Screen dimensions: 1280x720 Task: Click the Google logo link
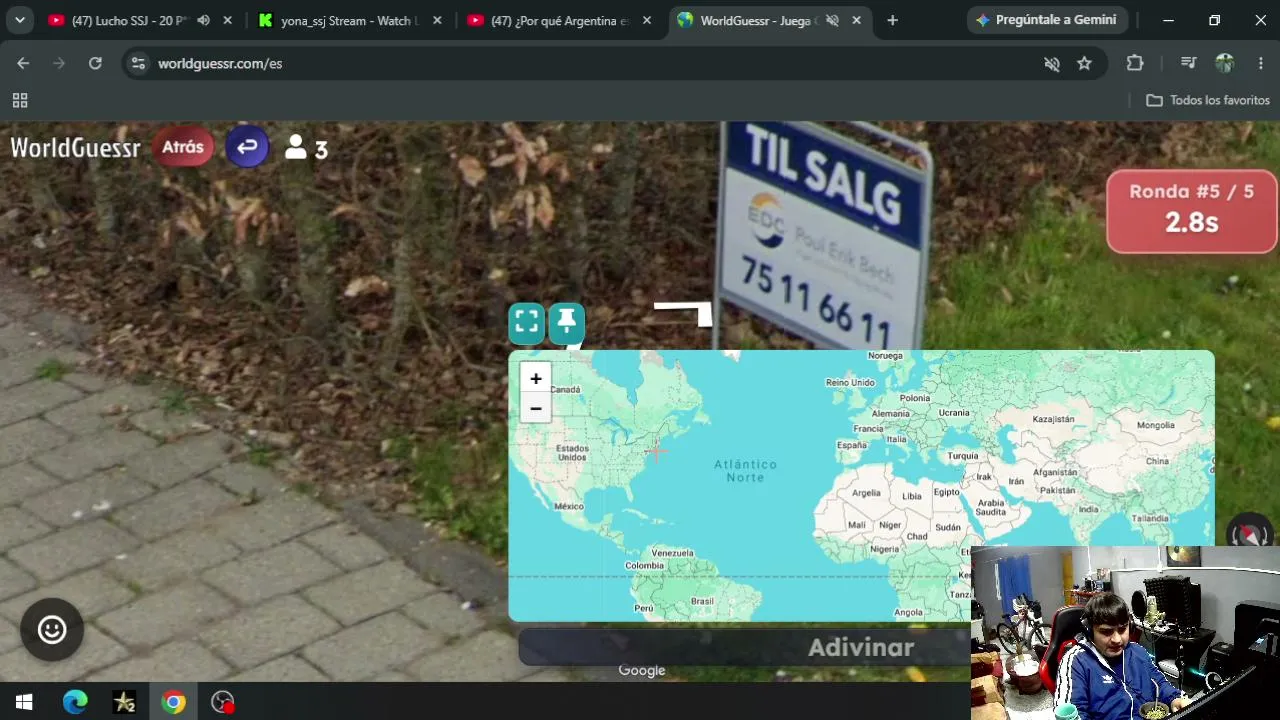tap(642, 670)
